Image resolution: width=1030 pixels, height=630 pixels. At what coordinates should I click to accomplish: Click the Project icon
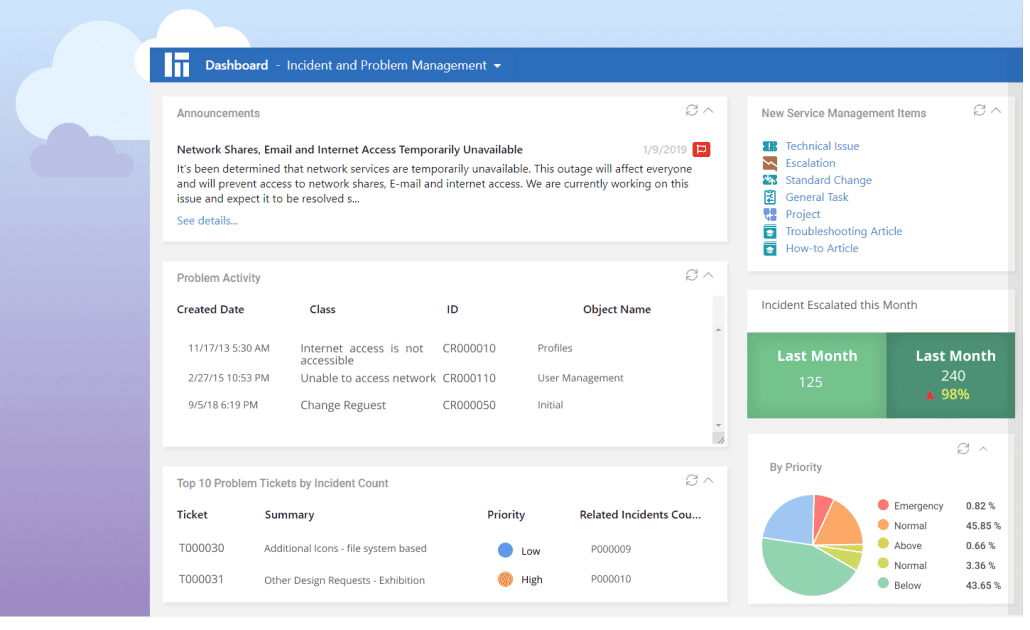click(x=770, y=214)
